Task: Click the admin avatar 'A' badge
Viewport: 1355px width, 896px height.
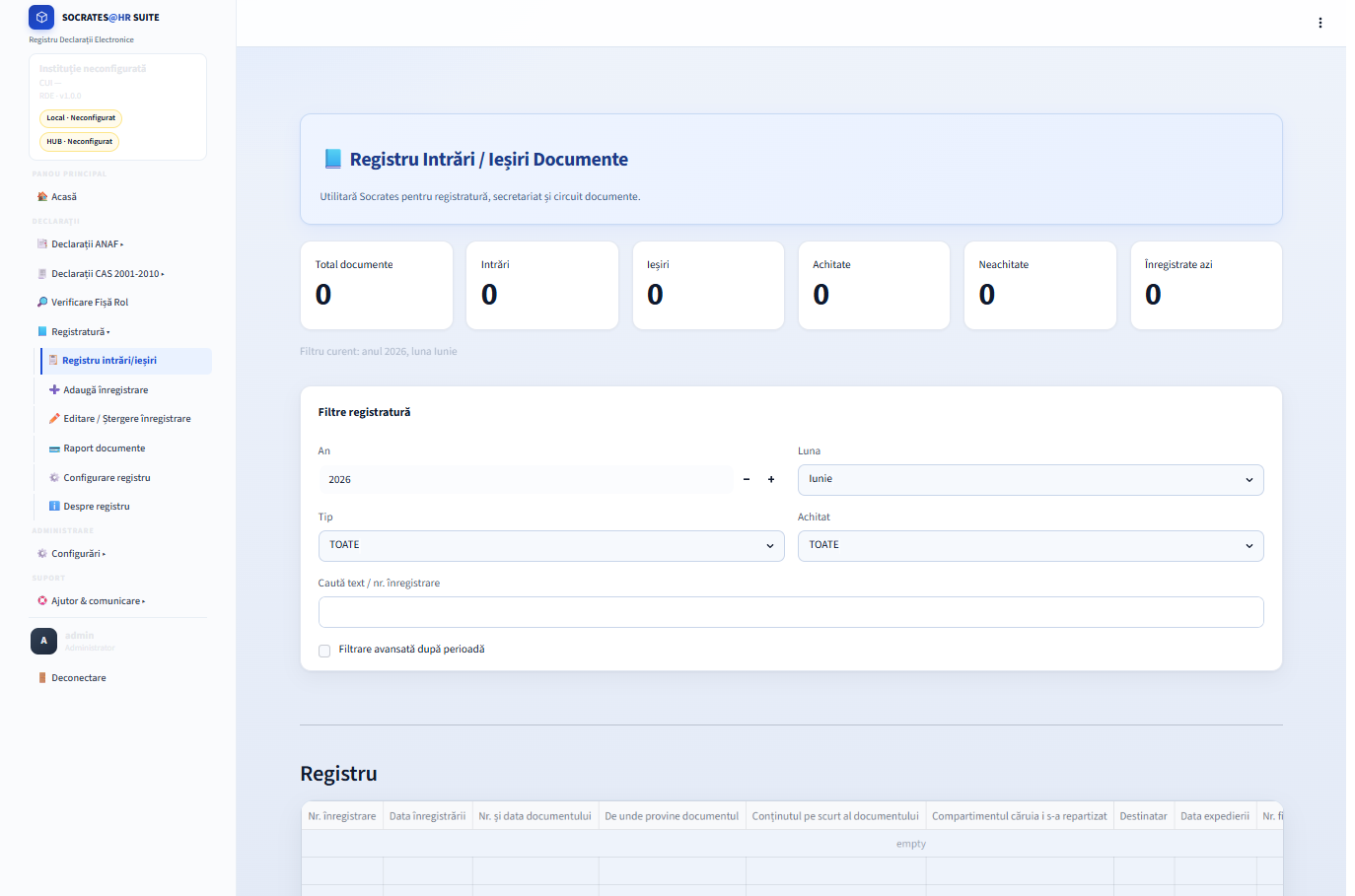Action: (43, 641)
